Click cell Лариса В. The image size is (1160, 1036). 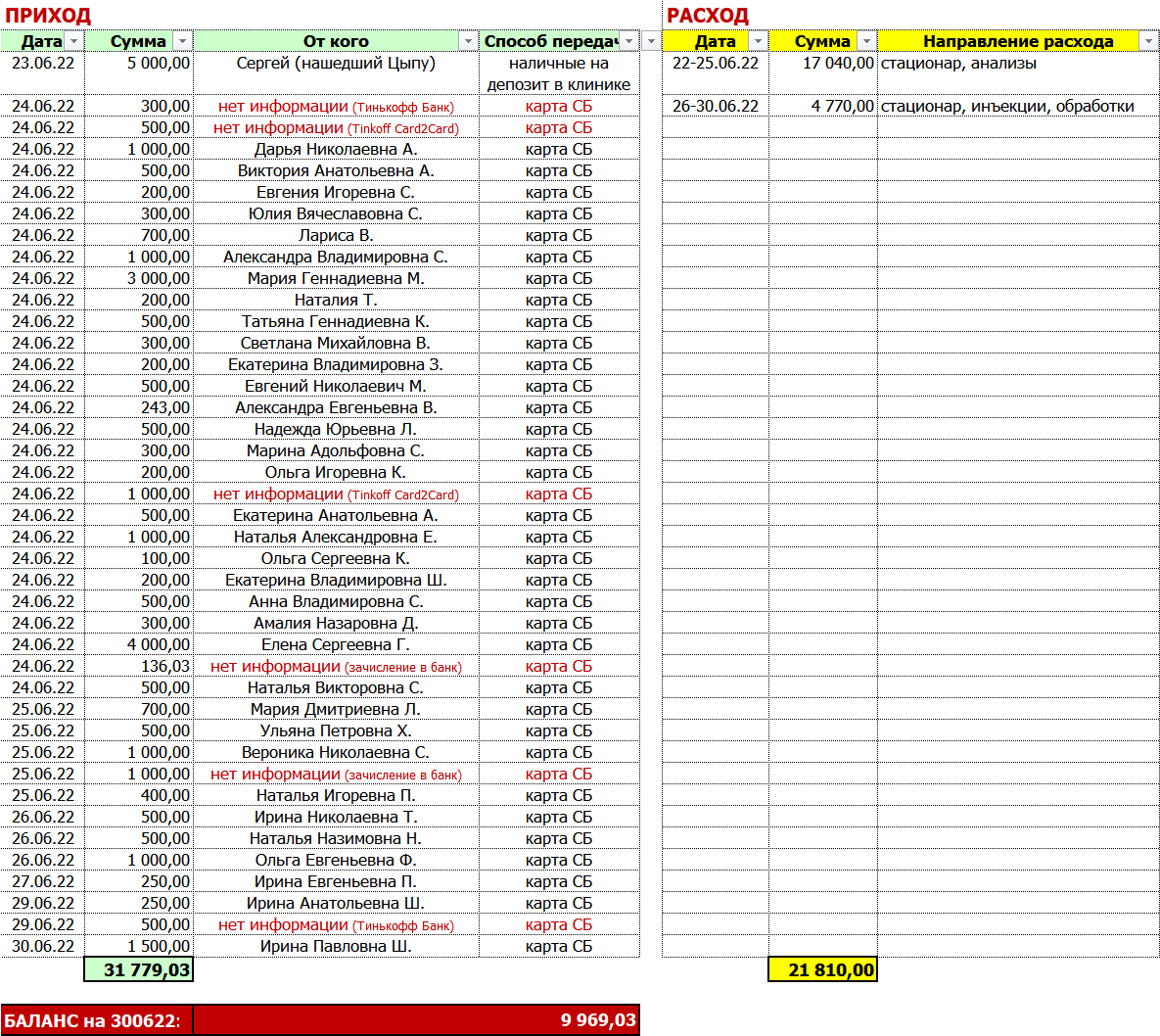(x=336, y=235)
